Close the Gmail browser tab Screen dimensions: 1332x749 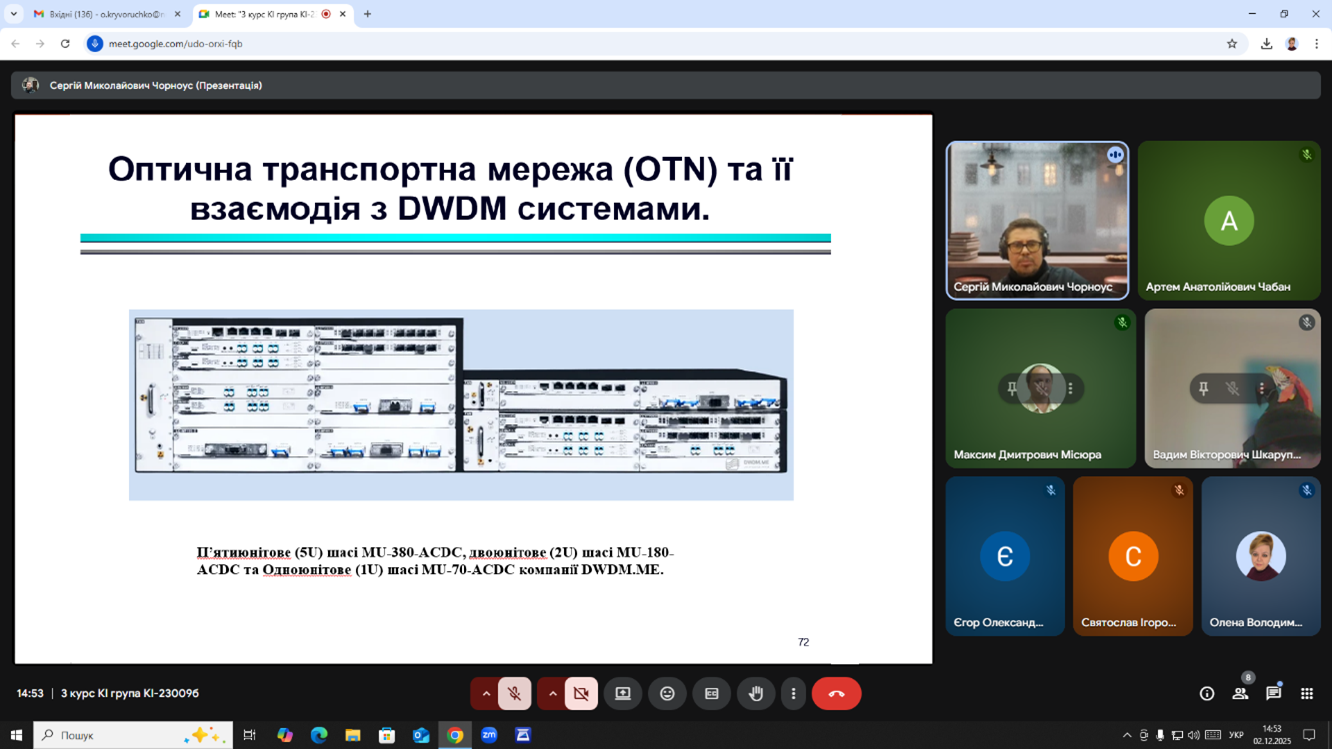pyautogui.click(x=178, y=14)
